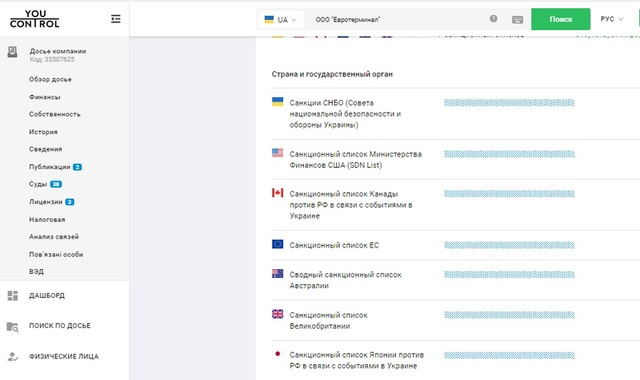Click the Canada flag sanctions row icon
This screenshot has width=640, height=380.
[278, 193]
